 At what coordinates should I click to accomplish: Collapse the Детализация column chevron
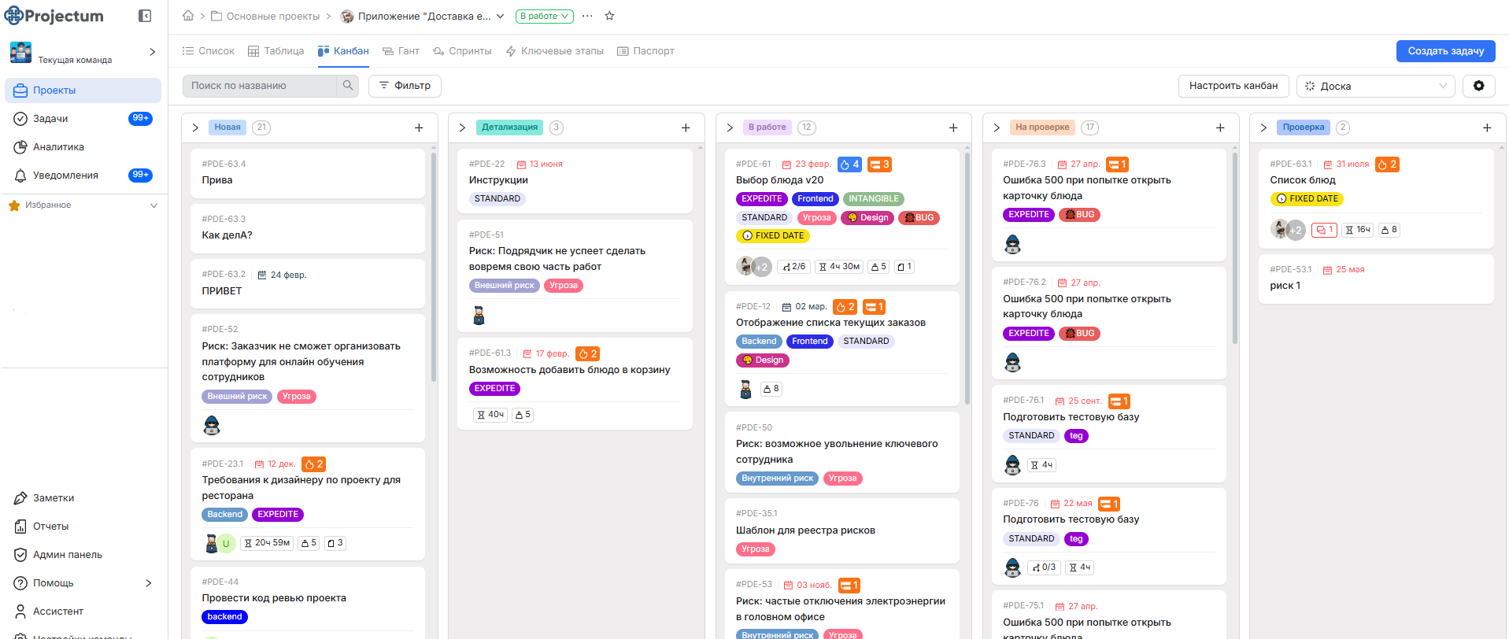(x=463, y=128)
